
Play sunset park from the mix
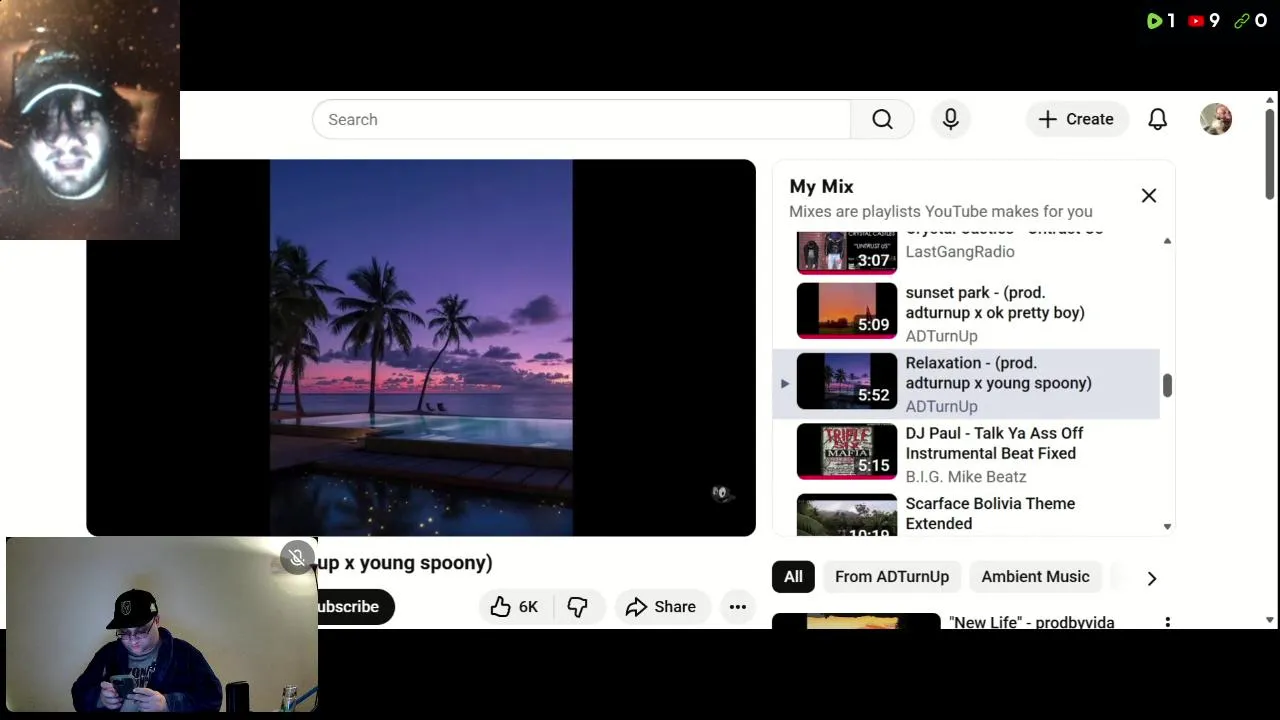coord(847,311)
